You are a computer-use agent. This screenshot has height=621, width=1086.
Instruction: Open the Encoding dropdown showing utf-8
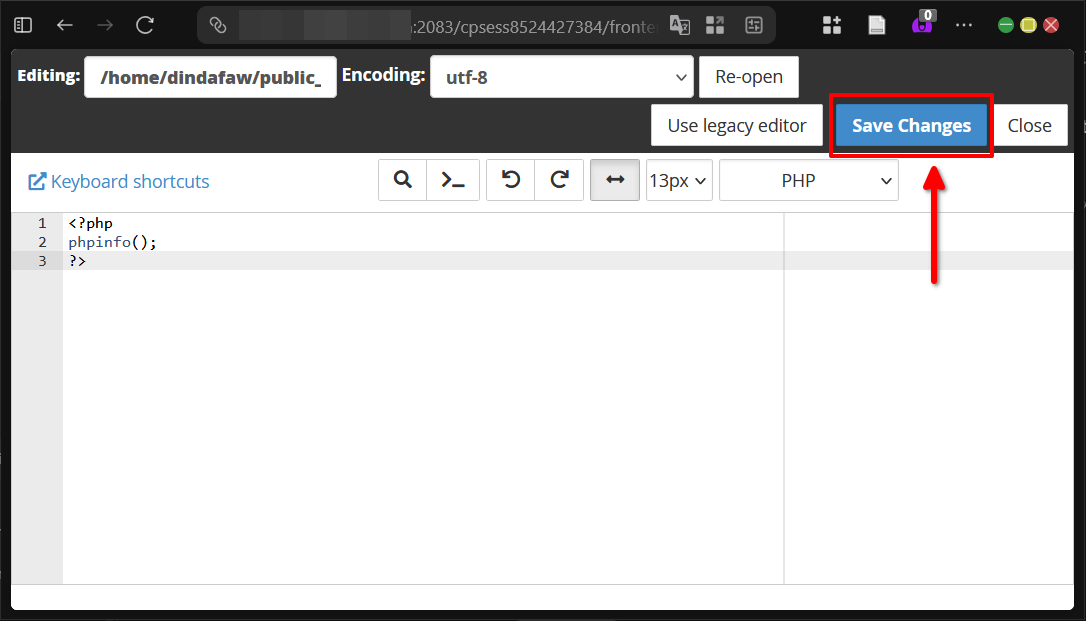pos(561,75)
